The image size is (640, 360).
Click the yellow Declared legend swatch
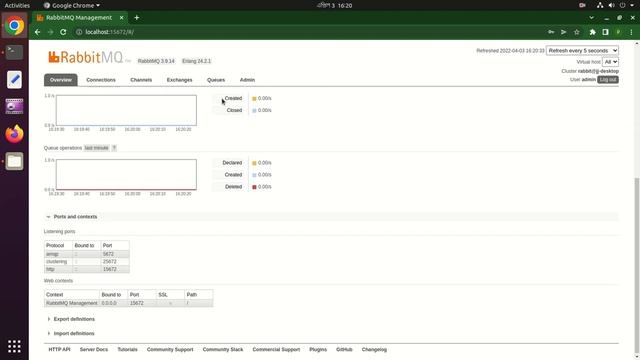(254, 163)
